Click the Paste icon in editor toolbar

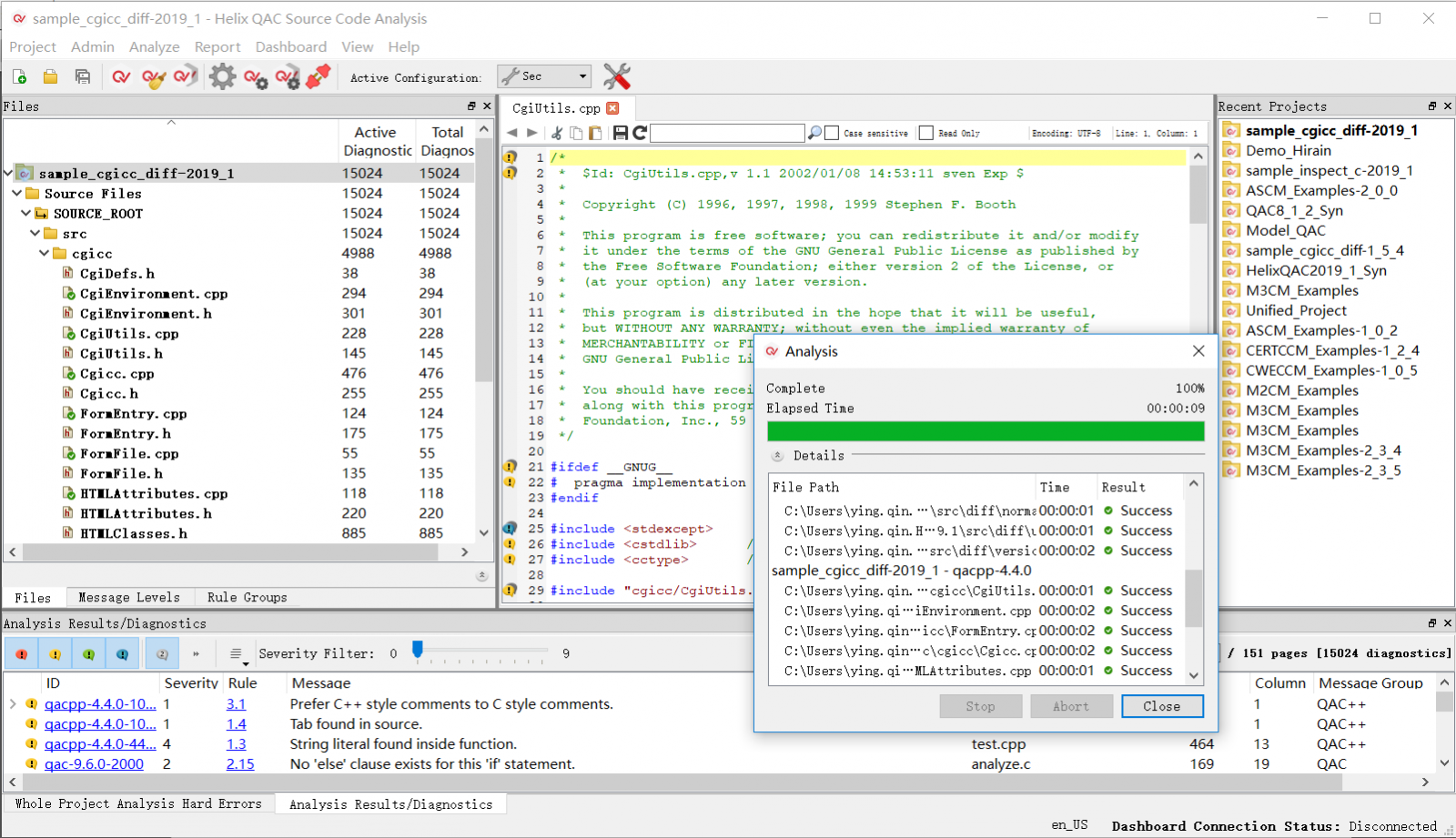[x=595, y=133]
